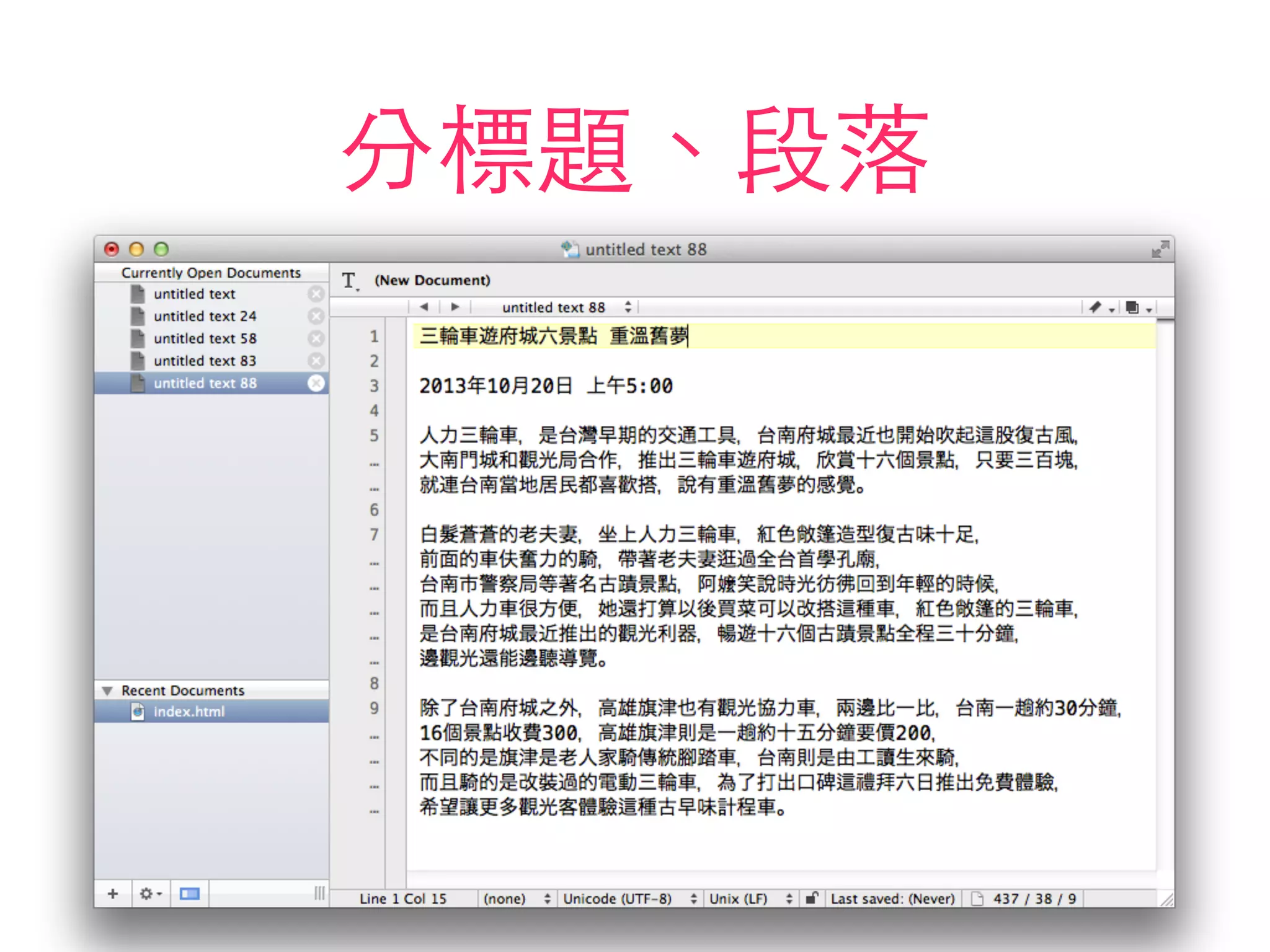
Task: Open index.html from Recent Documents
Action: (x=189, y=712)
